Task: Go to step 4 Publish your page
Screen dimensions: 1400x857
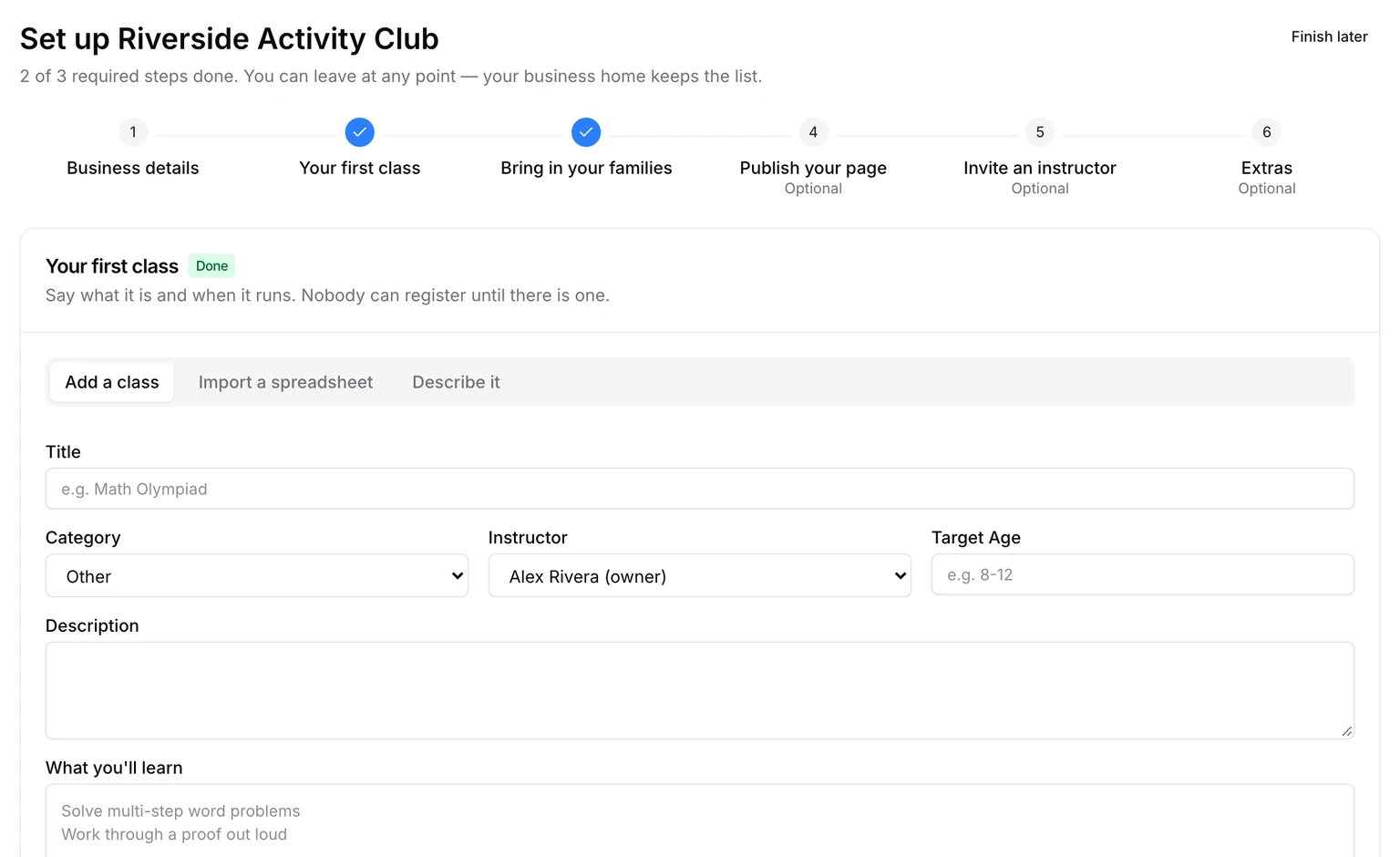Action: (x=813, y=132)
